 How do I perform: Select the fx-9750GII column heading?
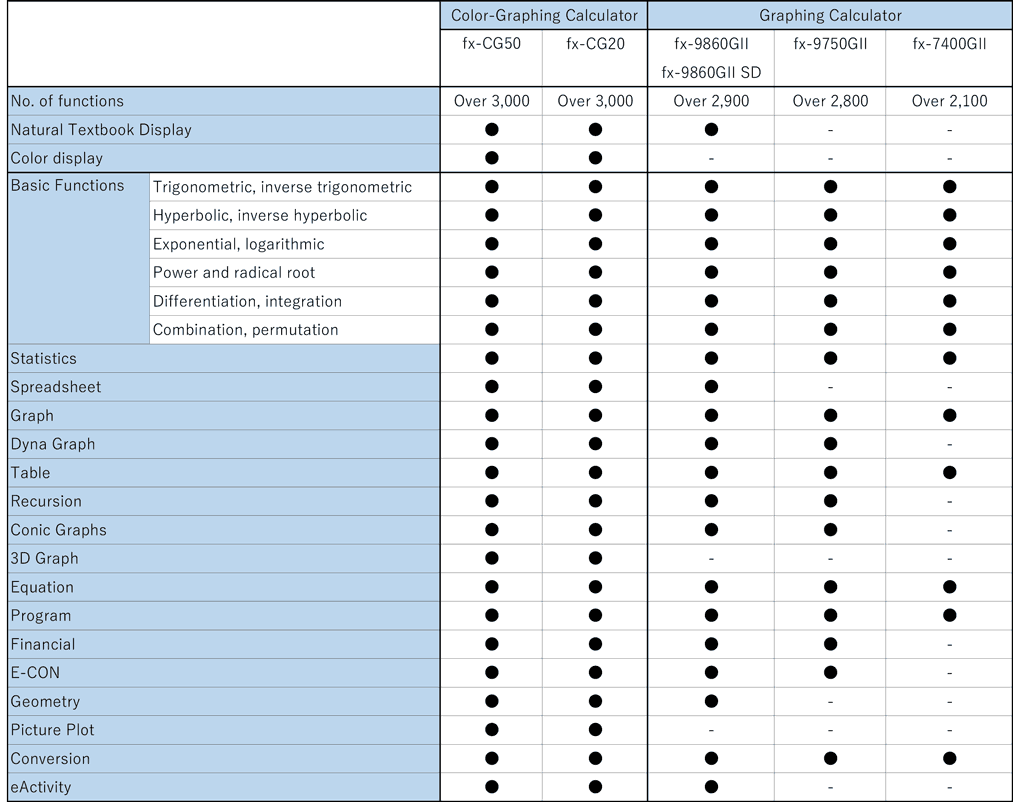coord(830,43)
